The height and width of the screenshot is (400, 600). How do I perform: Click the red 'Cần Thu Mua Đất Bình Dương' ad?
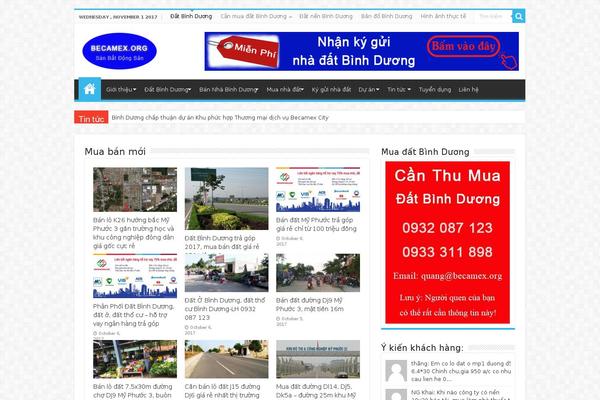click(x=447, y=242)
